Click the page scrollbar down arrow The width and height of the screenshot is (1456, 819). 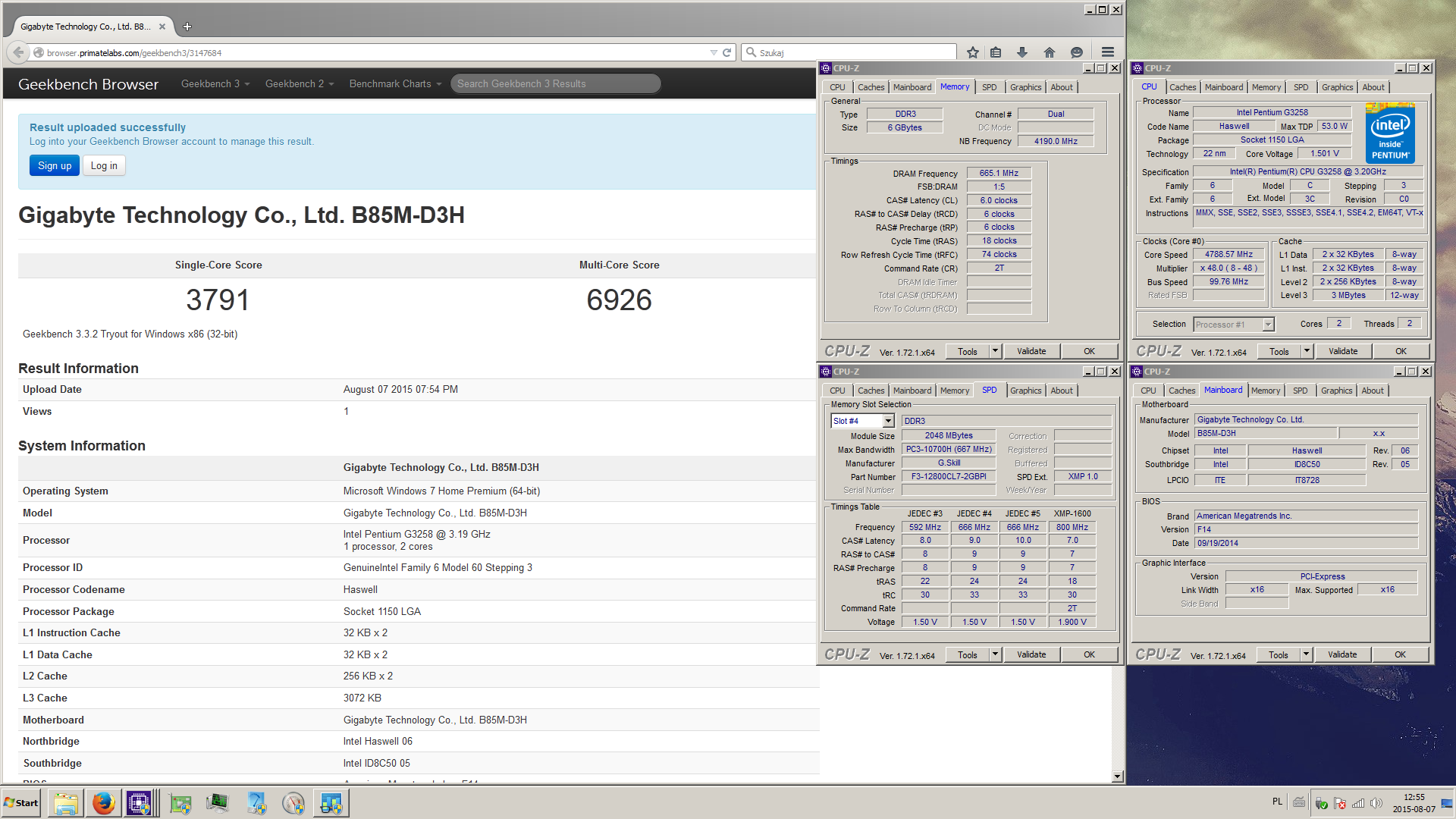1117,777
